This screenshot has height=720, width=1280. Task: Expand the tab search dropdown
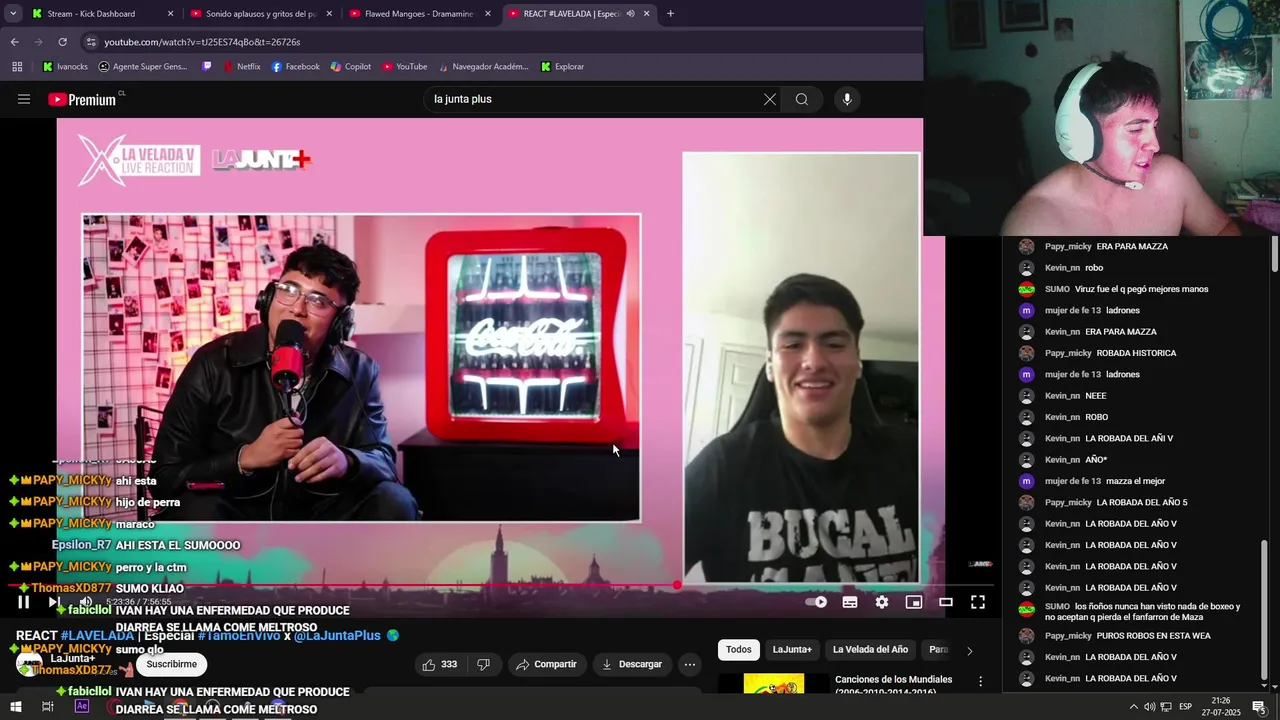(x=13, y=14)
